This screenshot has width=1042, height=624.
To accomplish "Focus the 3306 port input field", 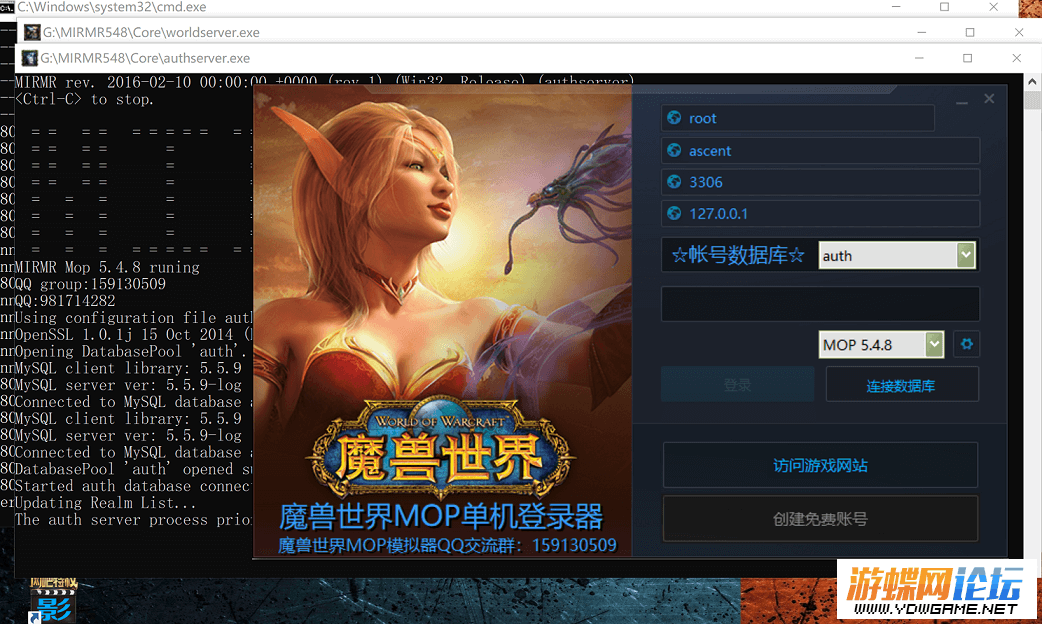I will (820, 181).
